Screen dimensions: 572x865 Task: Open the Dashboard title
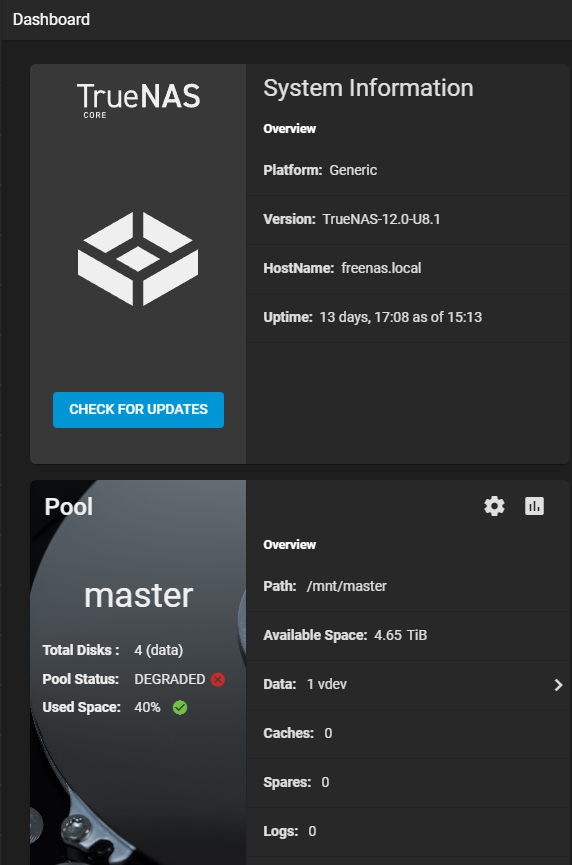pyautogui.click(x=51, y=19)
